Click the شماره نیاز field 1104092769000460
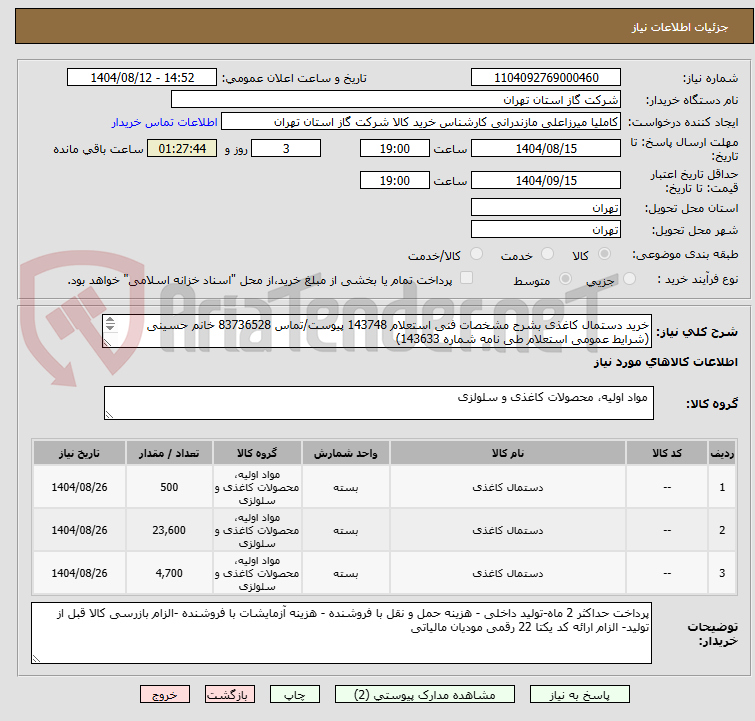This screenshot has height=721, width=755. [546, 78]
